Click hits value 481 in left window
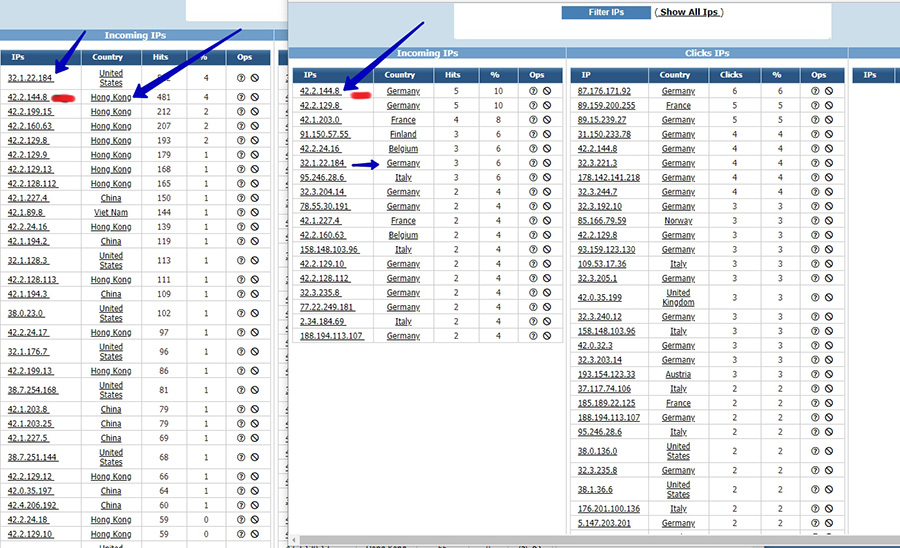 pos(164,97)
